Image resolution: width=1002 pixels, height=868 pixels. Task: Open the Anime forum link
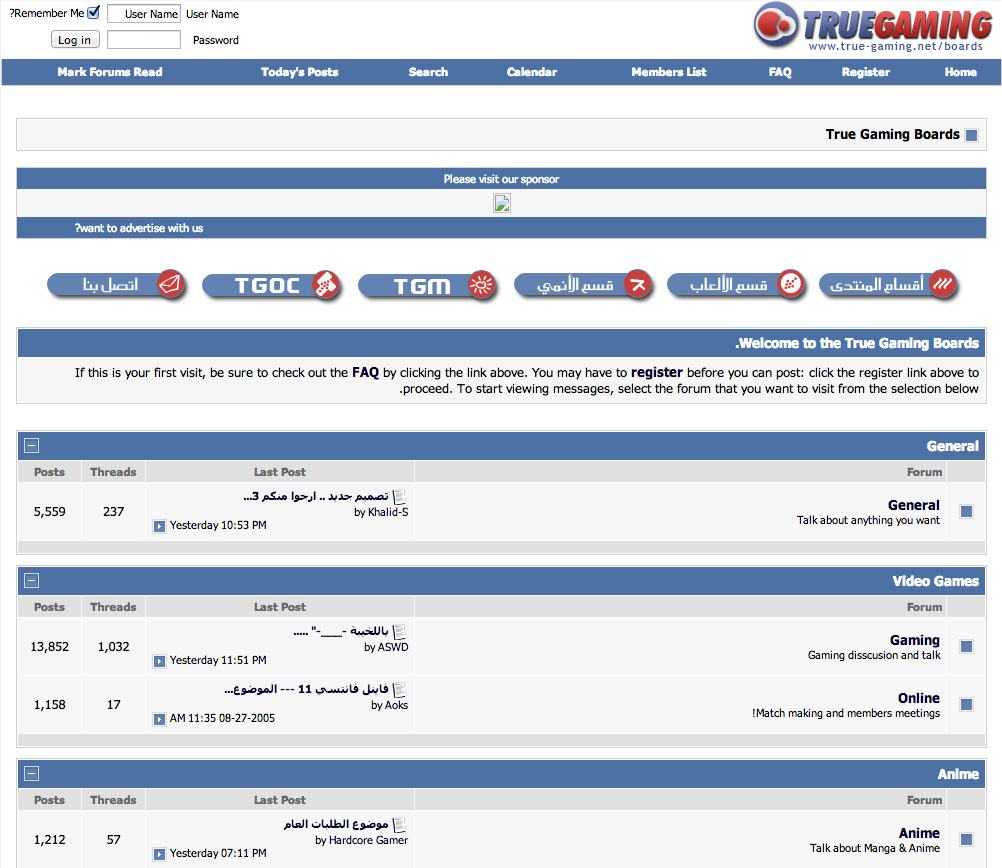tap(919, 833)
